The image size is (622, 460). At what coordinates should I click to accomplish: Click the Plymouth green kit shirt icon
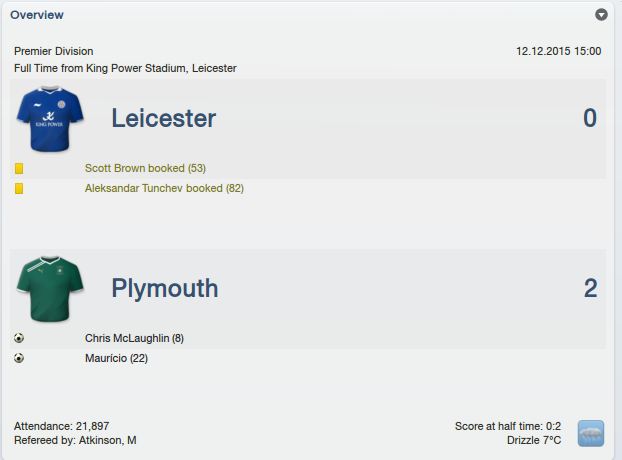pyautogui.click(x=50, y=289)
